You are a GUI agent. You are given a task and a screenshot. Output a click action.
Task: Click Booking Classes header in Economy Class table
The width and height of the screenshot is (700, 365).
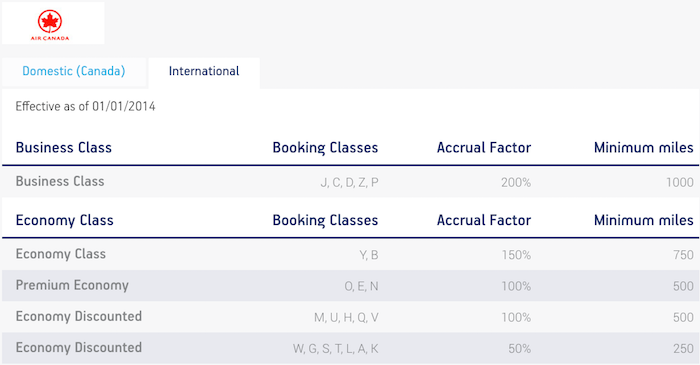(x=325, y=221)
